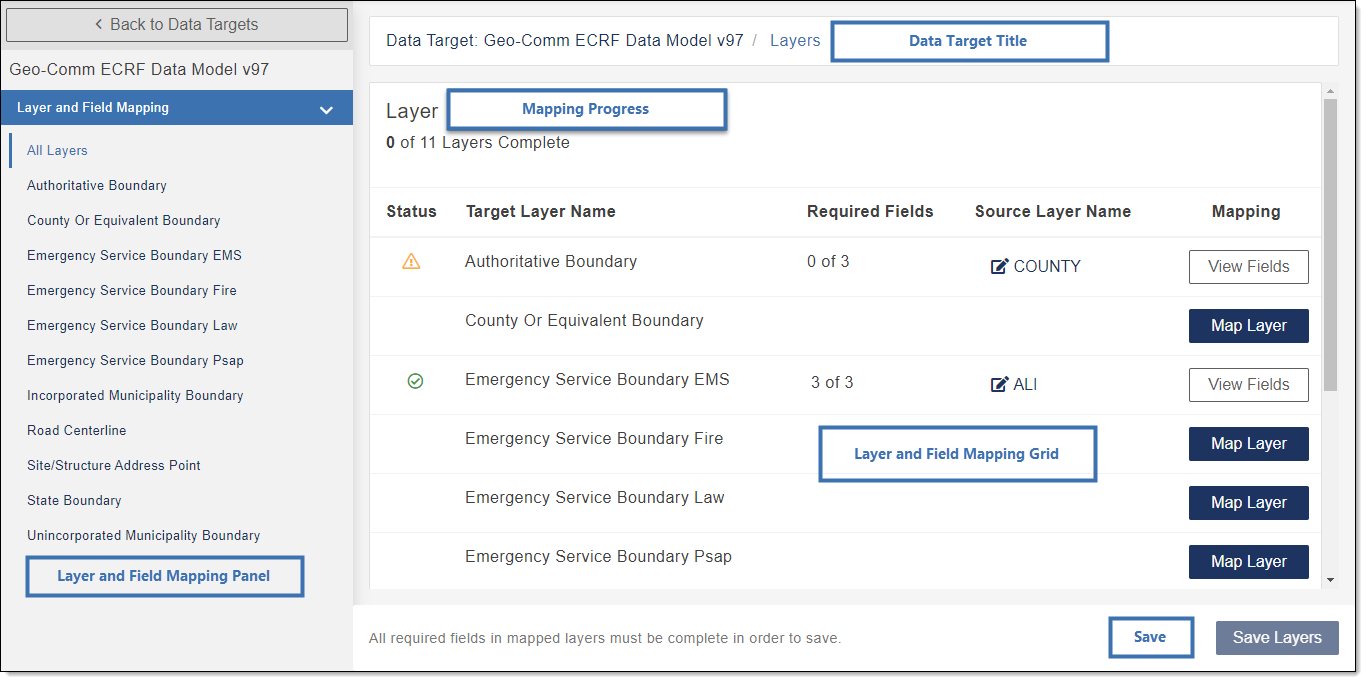Click View Fields for Emergency Service Boundary EMS
This screenshot has height=682, width=1366.
[1248, 384]
